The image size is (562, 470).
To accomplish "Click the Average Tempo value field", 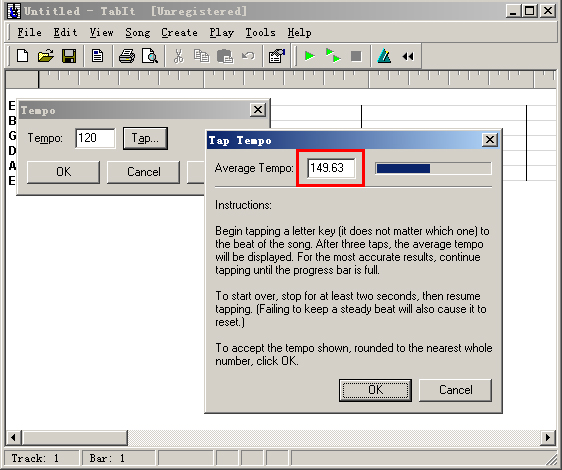I will point(331,168).
